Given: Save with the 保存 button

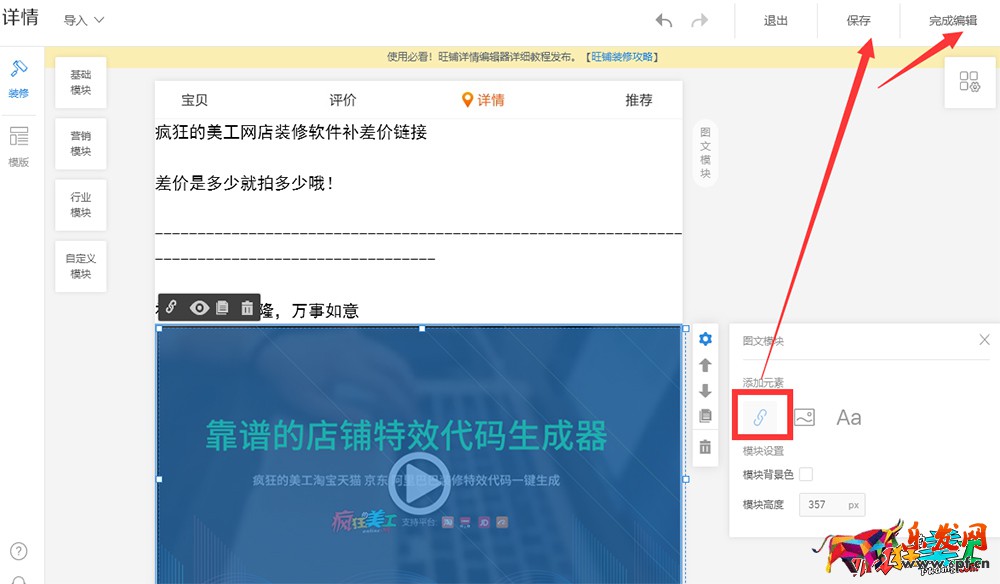Looking at the screenshot, I should tap(858, 20).
